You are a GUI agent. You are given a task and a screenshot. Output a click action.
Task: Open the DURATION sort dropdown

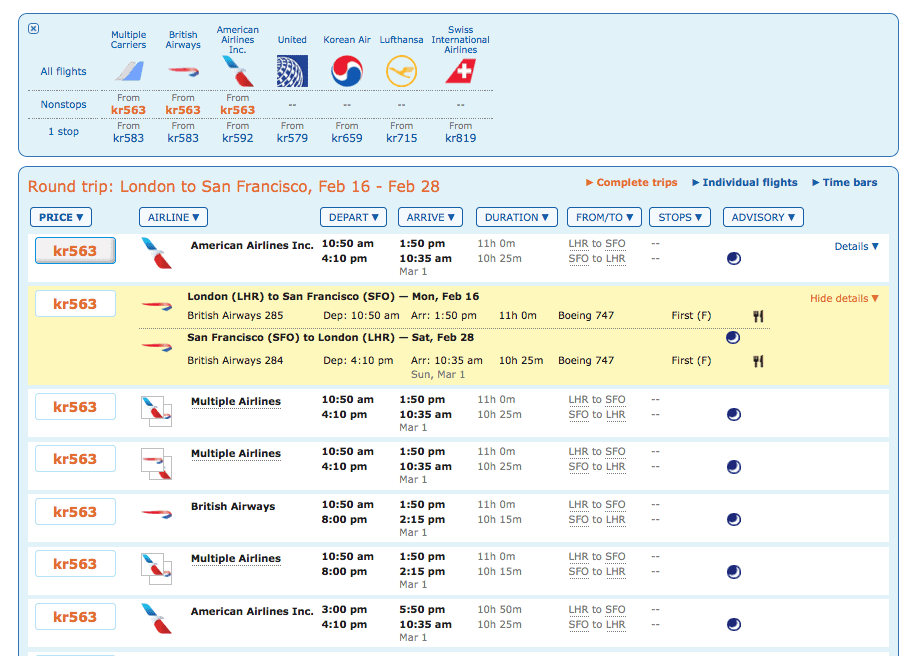click(517, 217)
